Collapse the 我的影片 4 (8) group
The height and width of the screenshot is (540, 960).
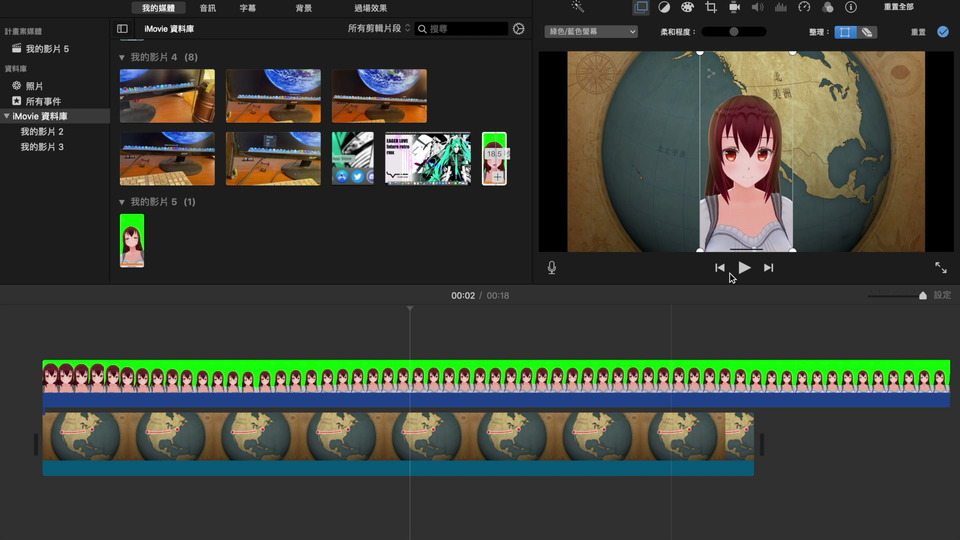click(x=121, y=58)
